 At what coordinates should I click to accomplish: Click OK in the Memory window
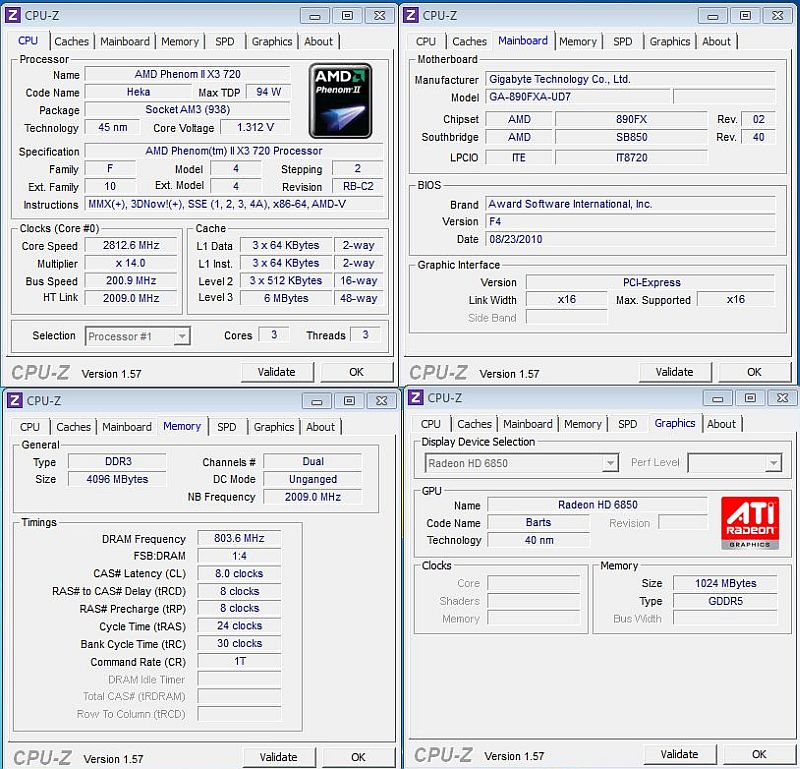(359, 757)
